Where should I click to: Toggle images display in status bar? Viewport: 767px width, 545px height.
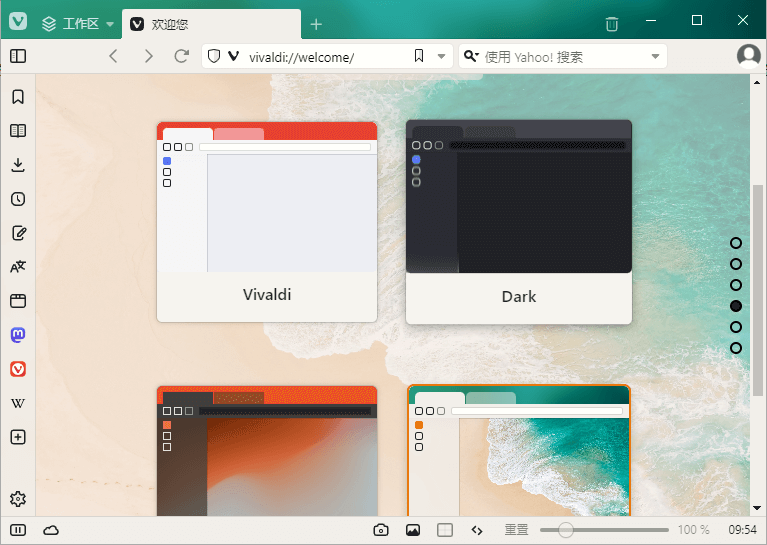coord(413,530)
